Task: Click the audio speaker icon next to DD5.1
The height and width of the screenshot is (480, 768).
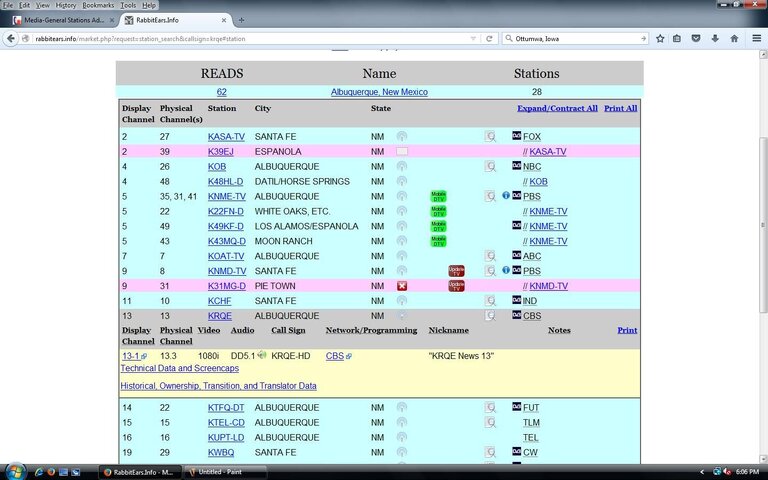Action: (262, 355)
